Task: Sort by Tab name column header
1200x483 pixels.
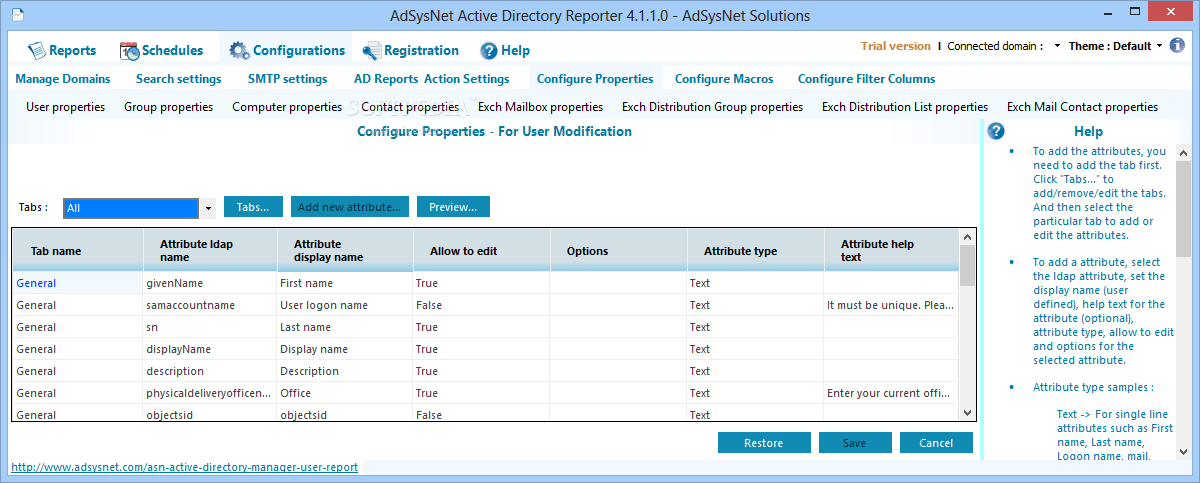Action: [77, 251]
